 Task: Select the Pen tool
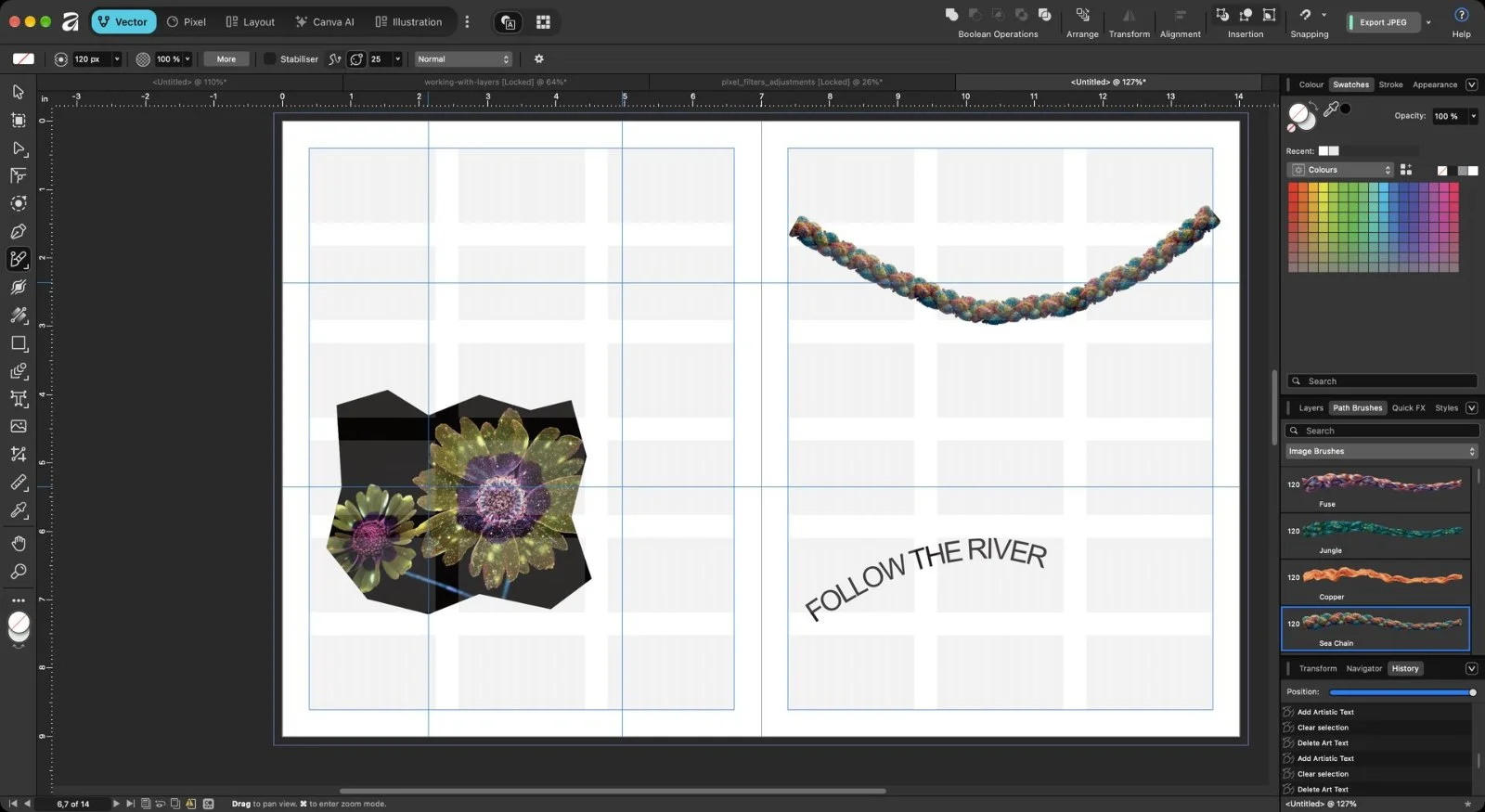point(18,231)
